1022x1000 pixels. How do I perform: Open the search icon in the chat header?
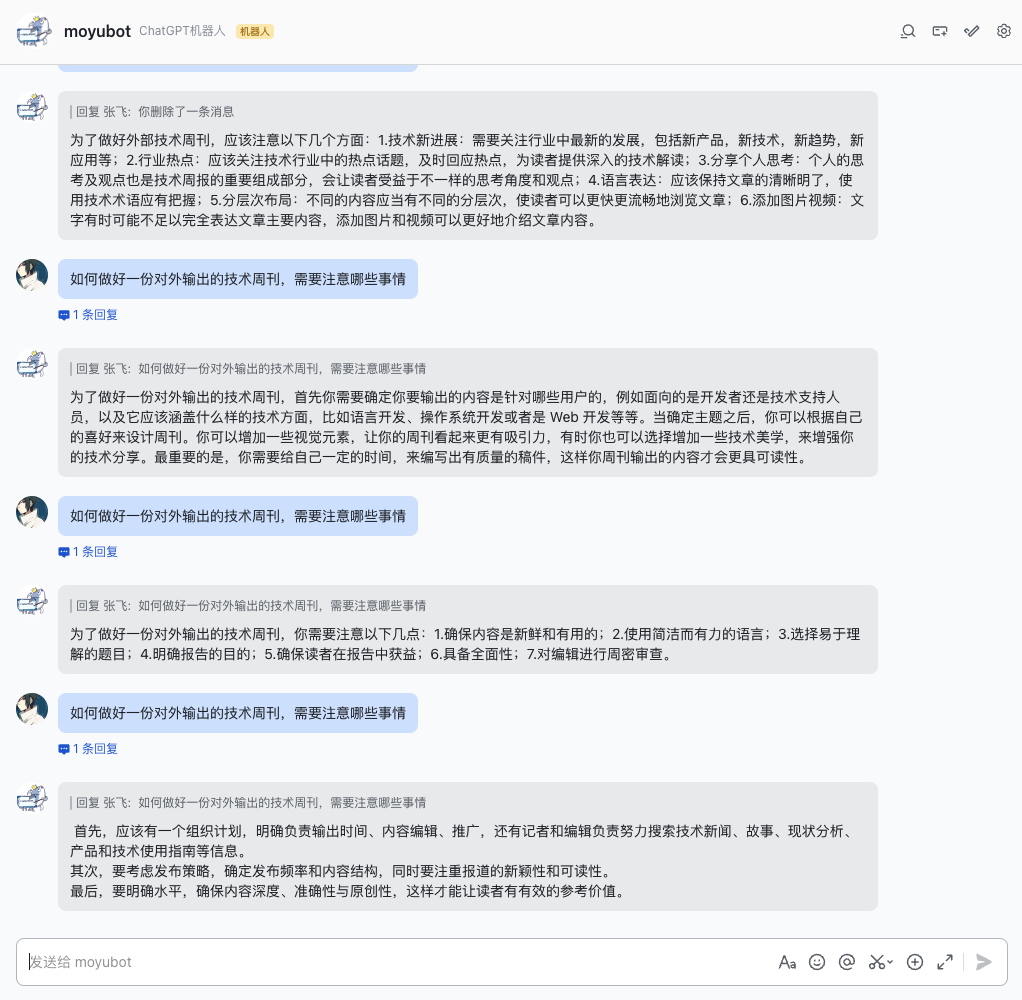pyautogui.click(x=907, y=31)
